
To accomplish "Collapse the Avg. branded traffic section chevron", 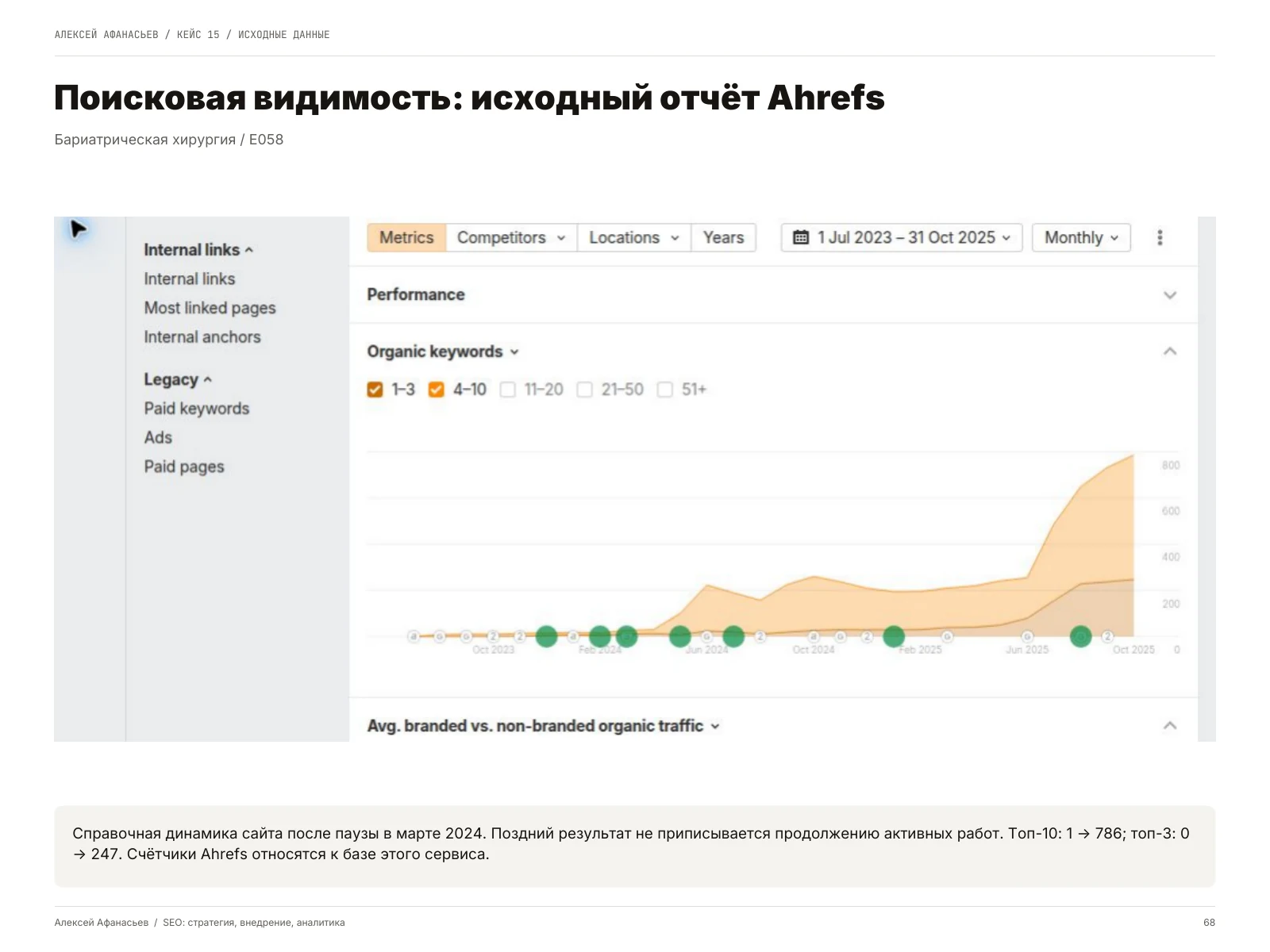I will [1169, 726].
